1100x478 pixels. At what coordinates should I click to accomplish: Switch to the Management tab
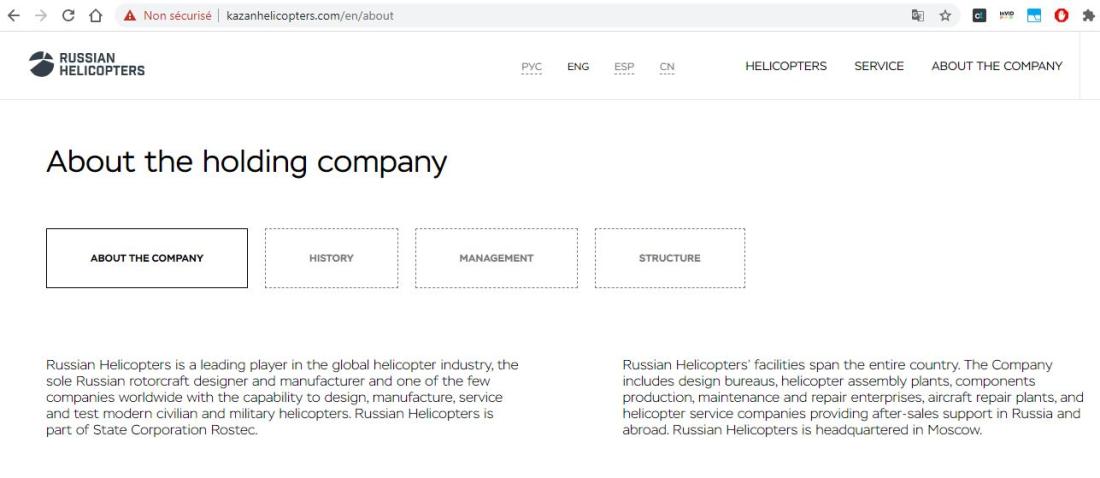click(497, 258)
